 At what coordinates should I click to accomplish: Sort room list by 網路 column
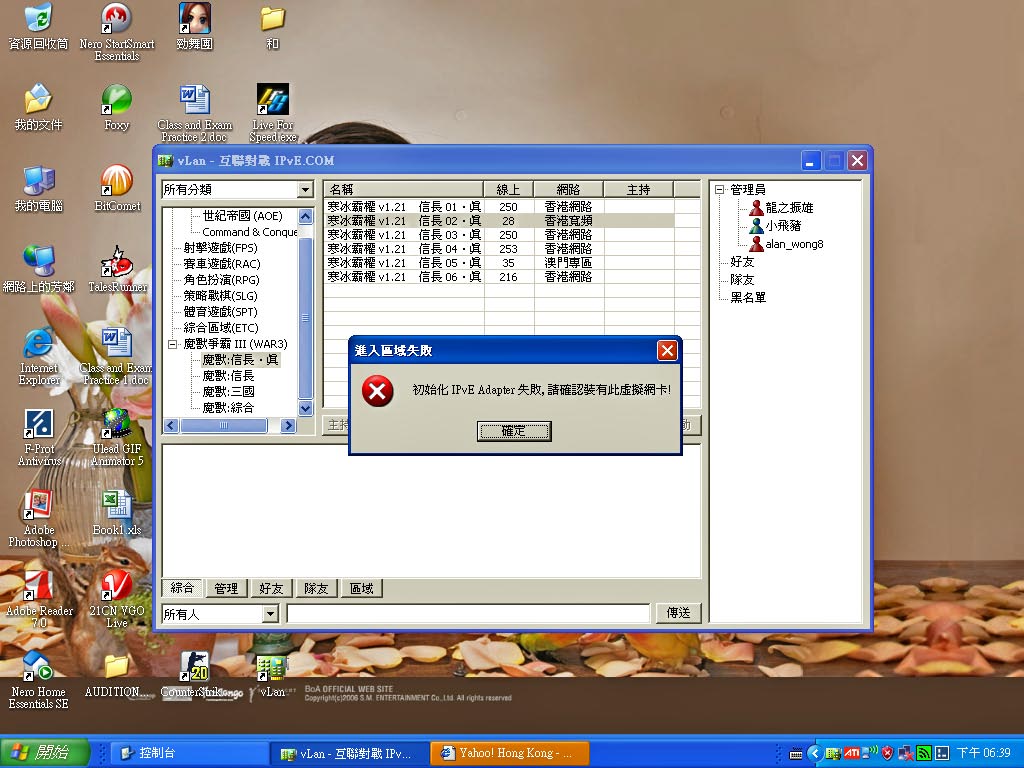[x=569, y=189]
